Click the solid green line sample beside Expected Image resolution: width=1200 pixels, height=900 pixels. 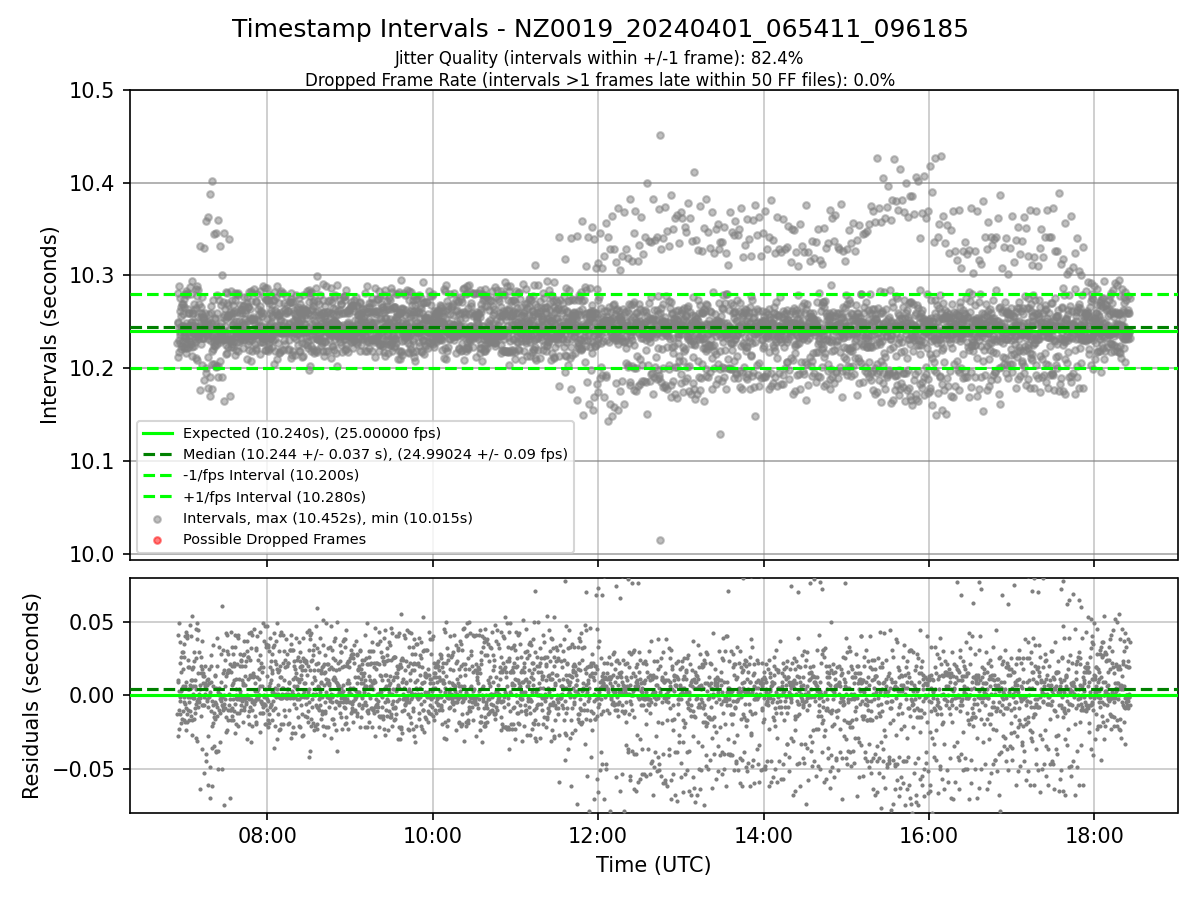coord(158,433)
